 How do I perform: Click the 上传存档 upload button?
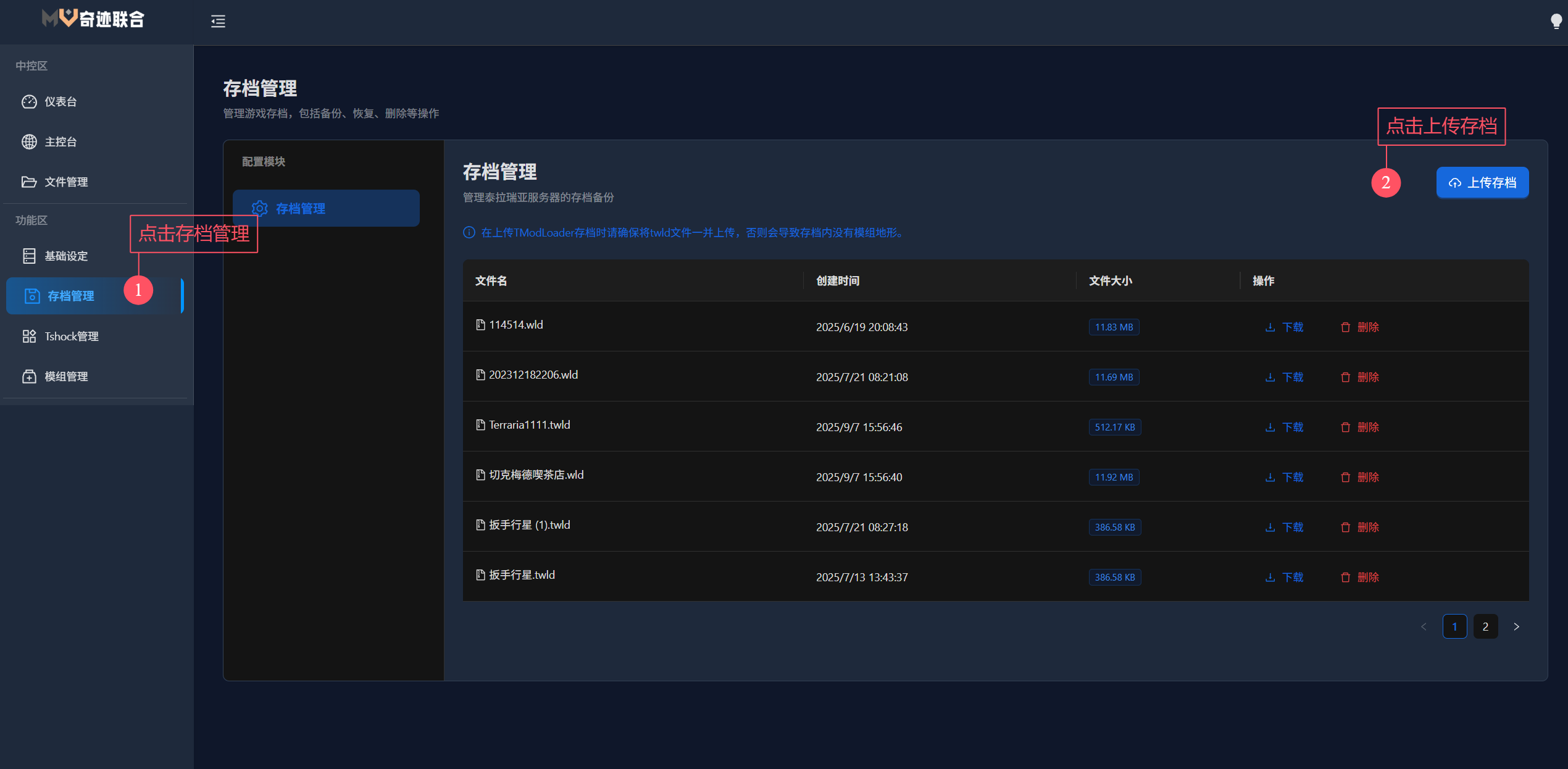pos(1482,183)
